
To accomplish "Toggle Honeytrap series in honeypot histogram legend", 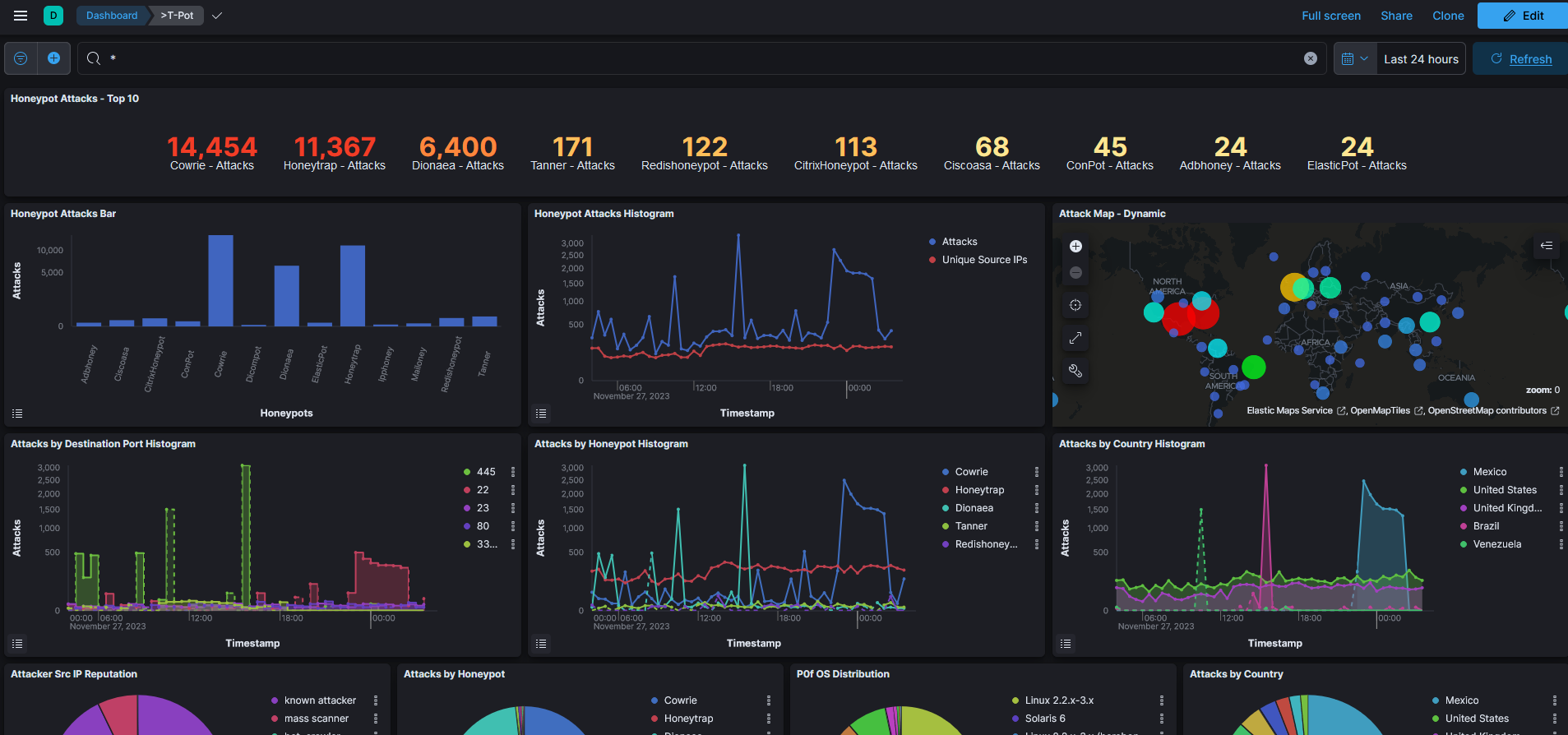I will click(x=979, y=490).
